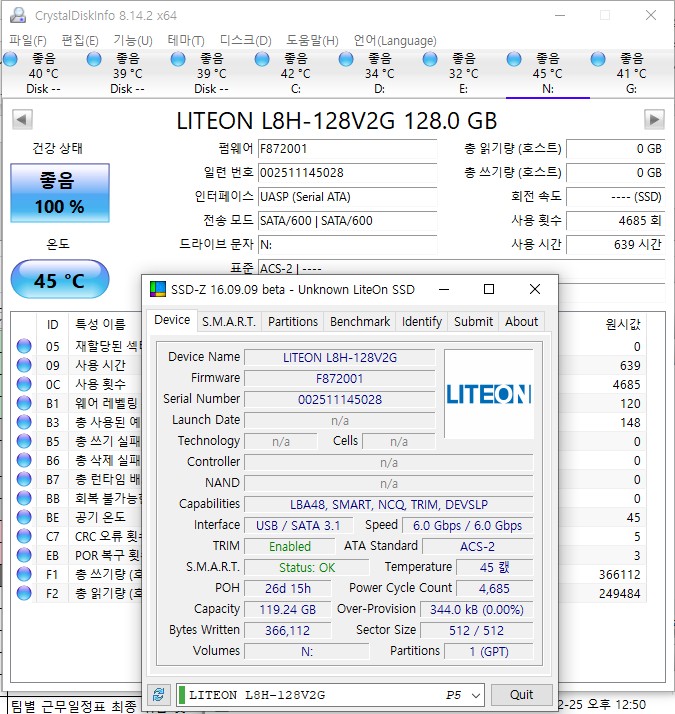Click the raw value 366112 for F1

(619, 575)
